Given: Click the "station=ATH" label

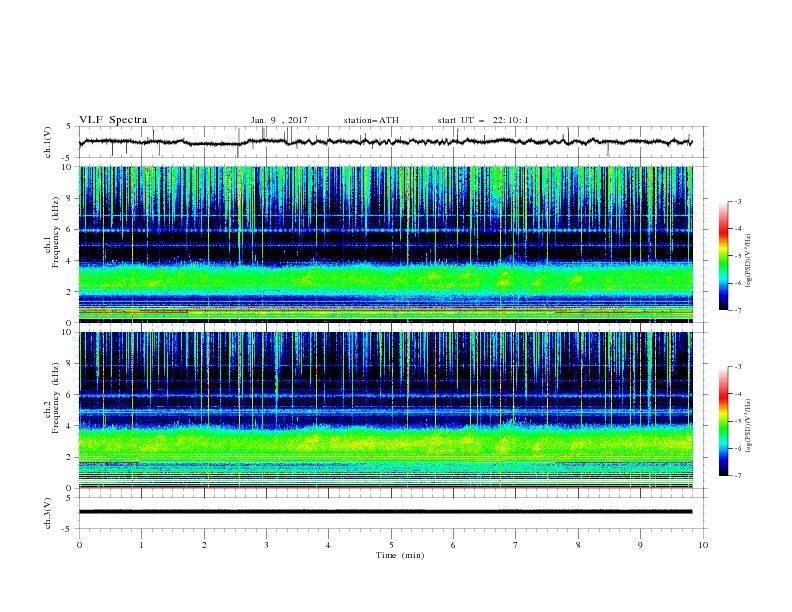Looking at the screenshot, I should pos(371,120).
